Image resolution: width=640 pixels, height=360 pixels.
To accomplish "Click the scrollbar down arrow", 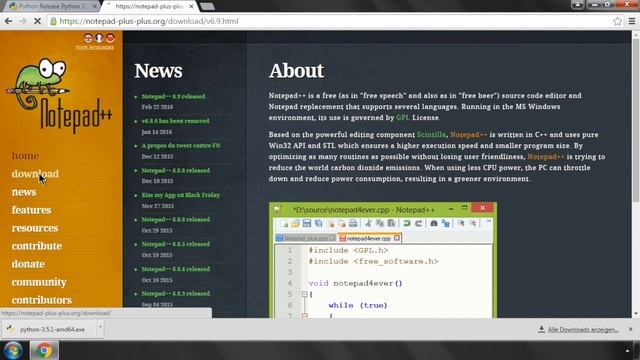I will click(x=636, y=313).
